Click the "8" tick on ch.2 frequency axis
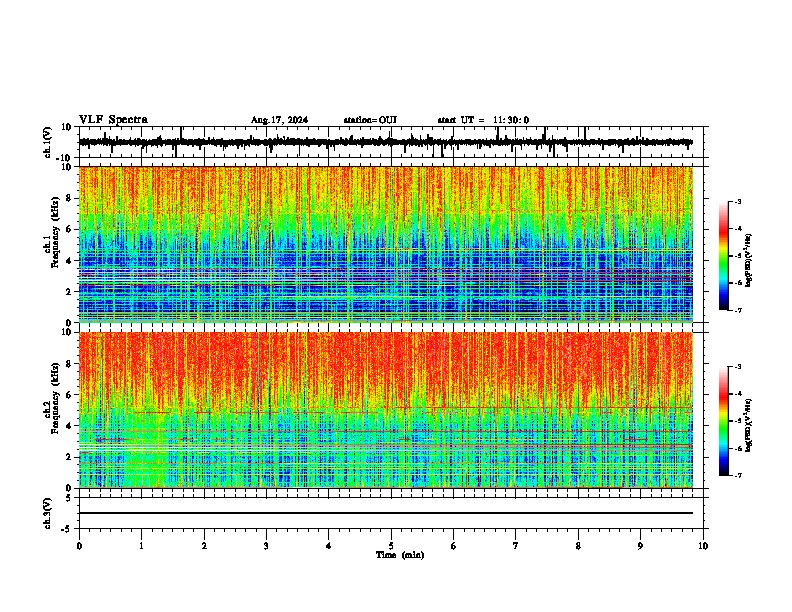792x612 pixels. point(70,364)
